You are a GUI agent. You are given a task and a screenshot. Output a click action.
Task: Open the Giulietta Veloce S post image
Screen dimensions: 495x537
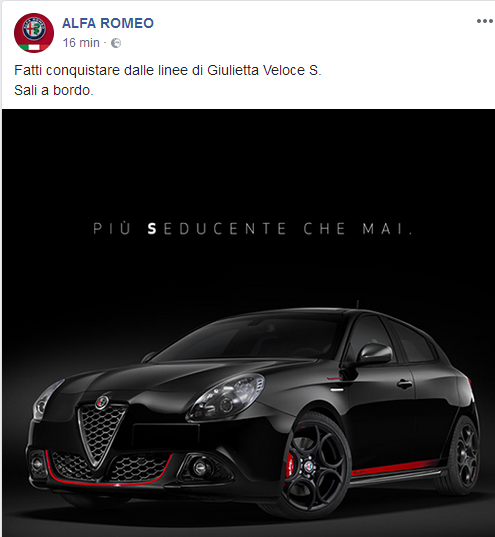[248, 323]
